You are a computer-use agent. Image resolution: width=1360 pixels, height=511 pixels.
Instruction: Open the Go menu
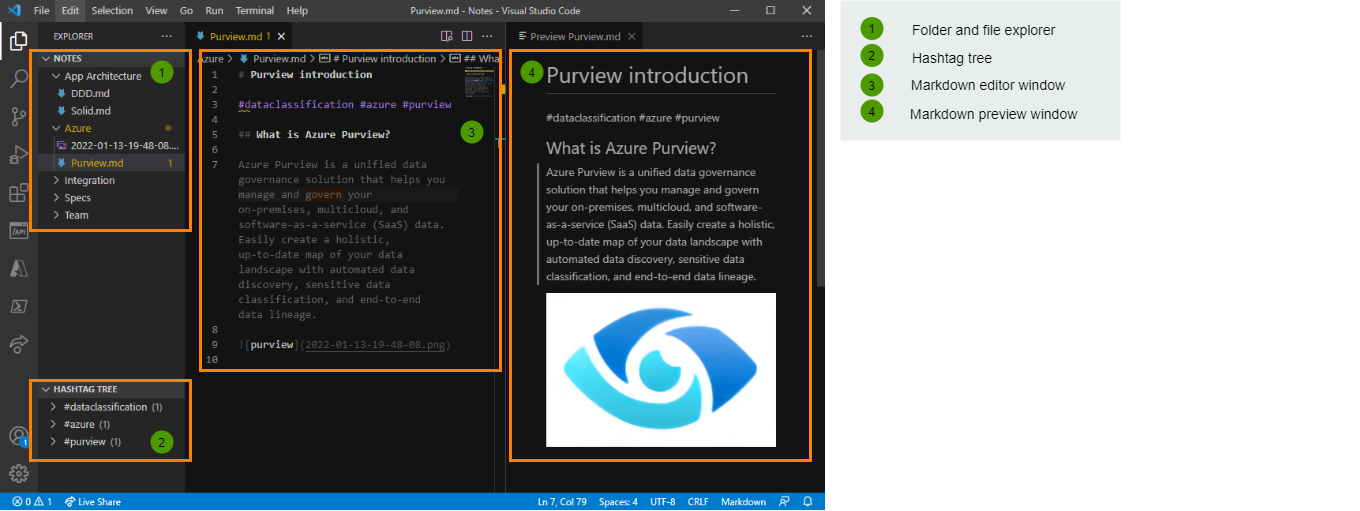pos(187,10)
